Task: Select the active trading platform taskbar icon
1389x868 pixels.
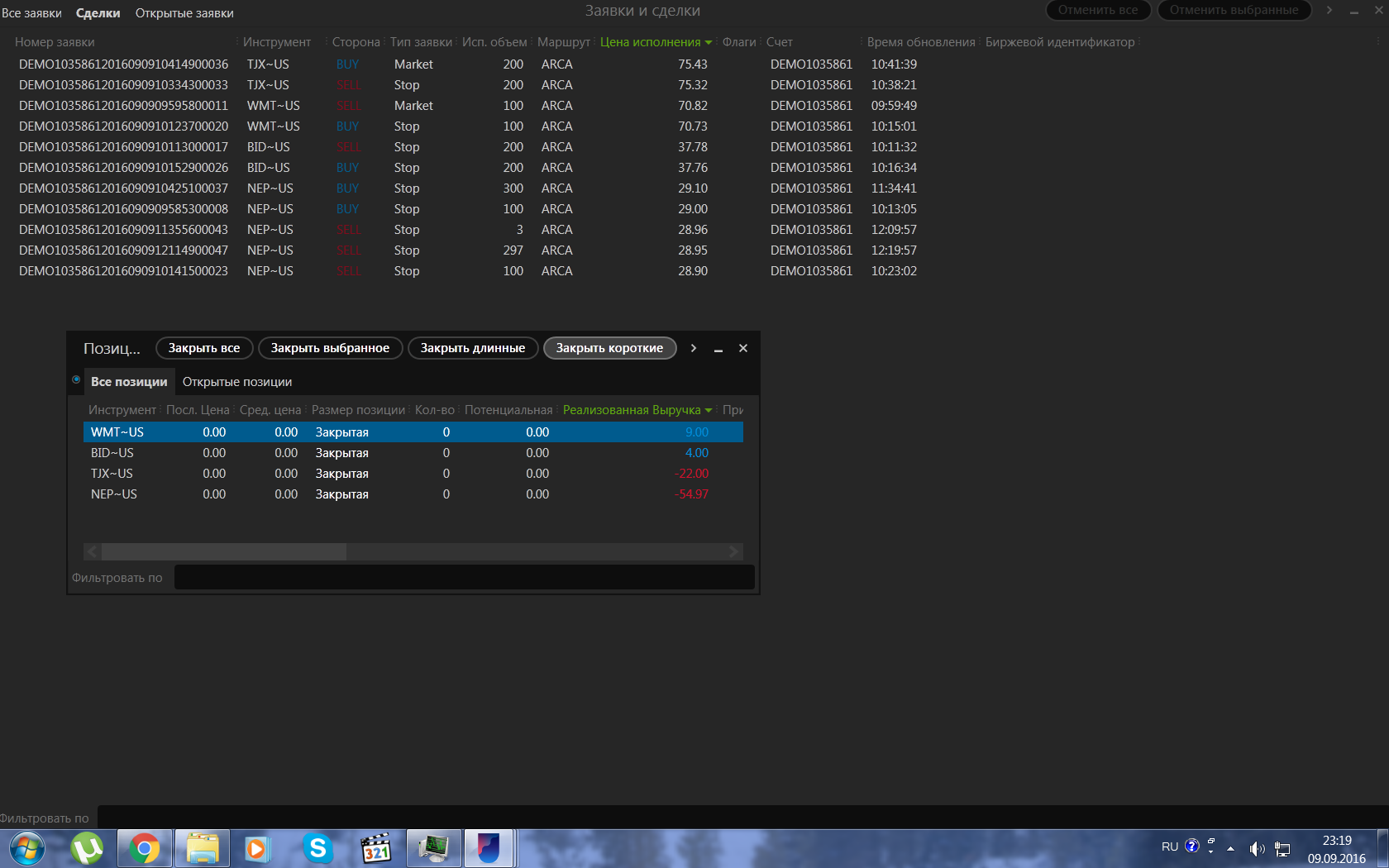Action: (x=489, y=849)
